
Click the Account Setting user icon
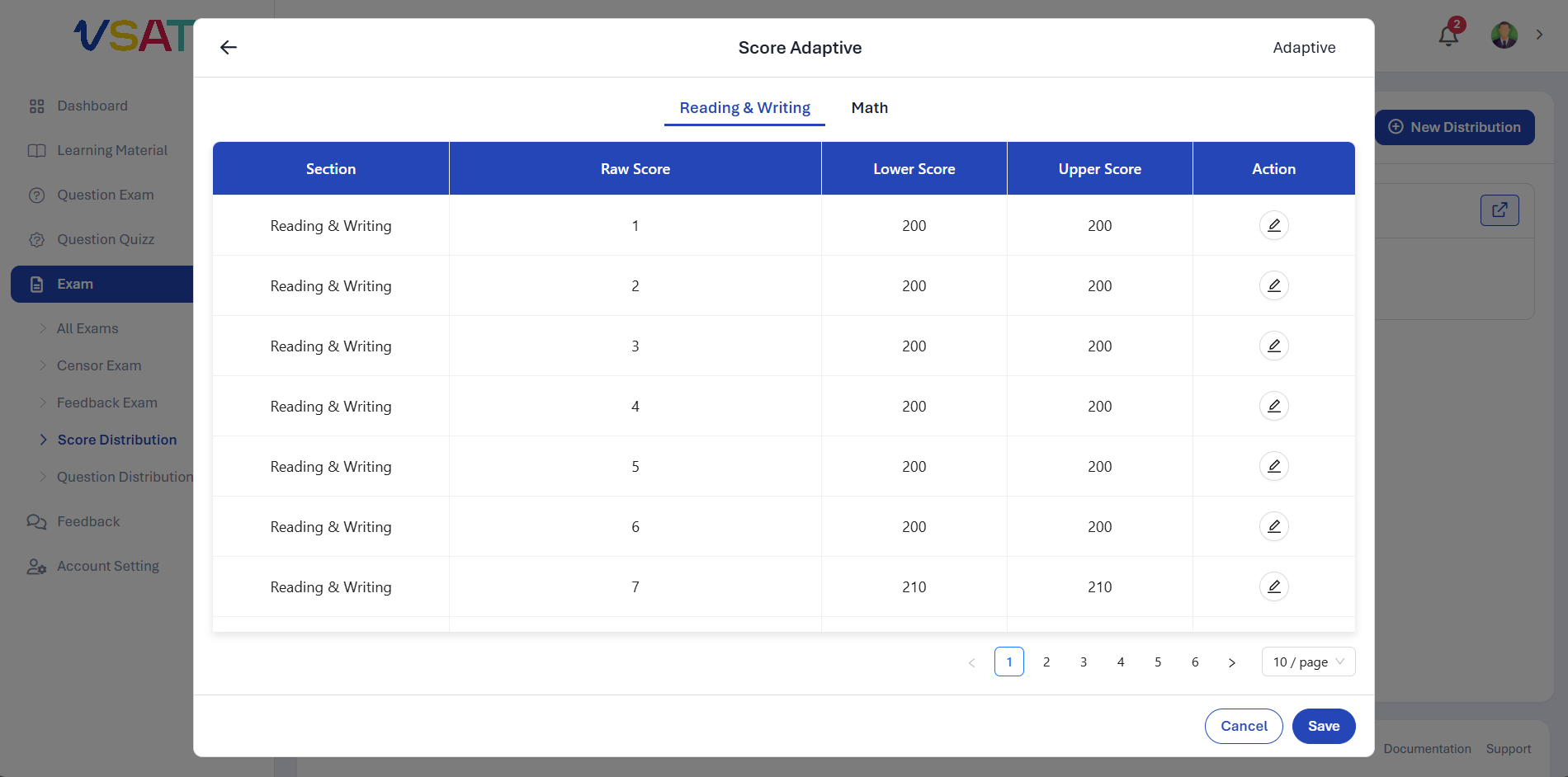(x=36, y=567)
